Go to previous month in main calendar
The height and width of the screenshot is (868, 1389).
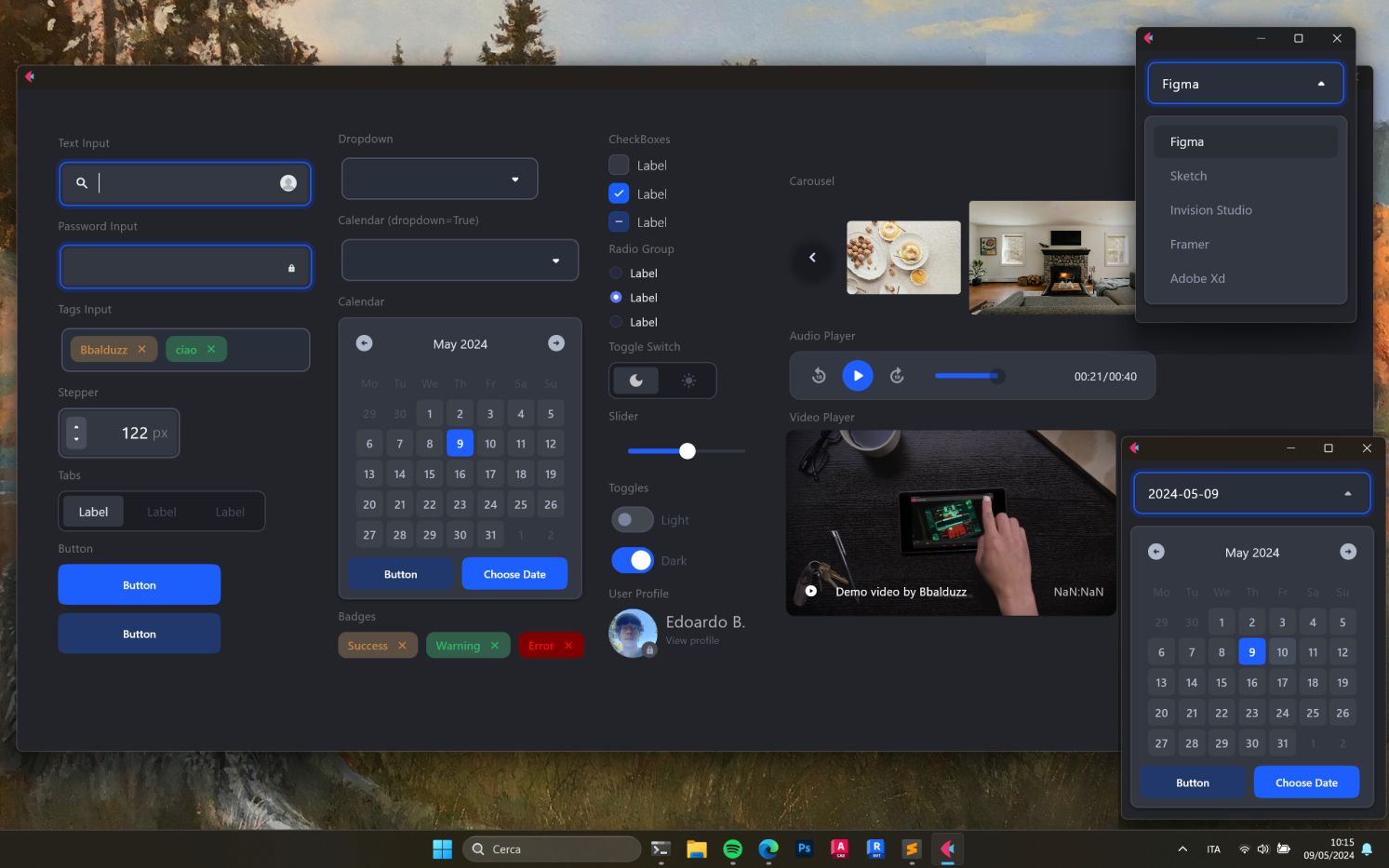(x=365, y=343)
